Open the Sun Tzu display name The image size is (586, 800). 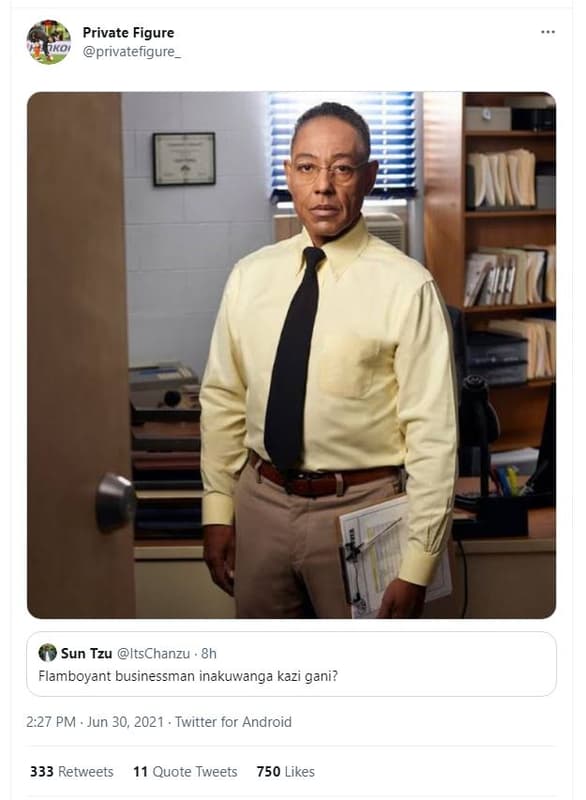86,654
